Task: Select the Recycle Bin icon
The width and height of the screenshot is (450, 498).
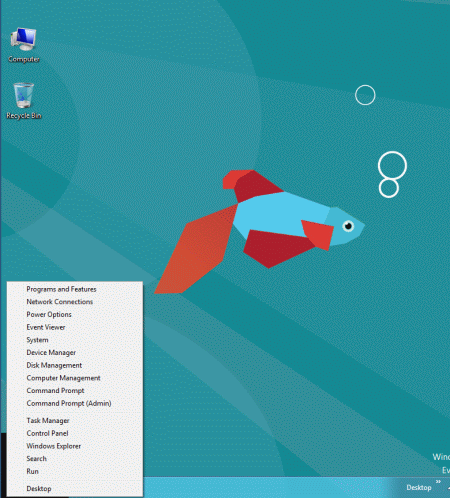Action: 24,101
